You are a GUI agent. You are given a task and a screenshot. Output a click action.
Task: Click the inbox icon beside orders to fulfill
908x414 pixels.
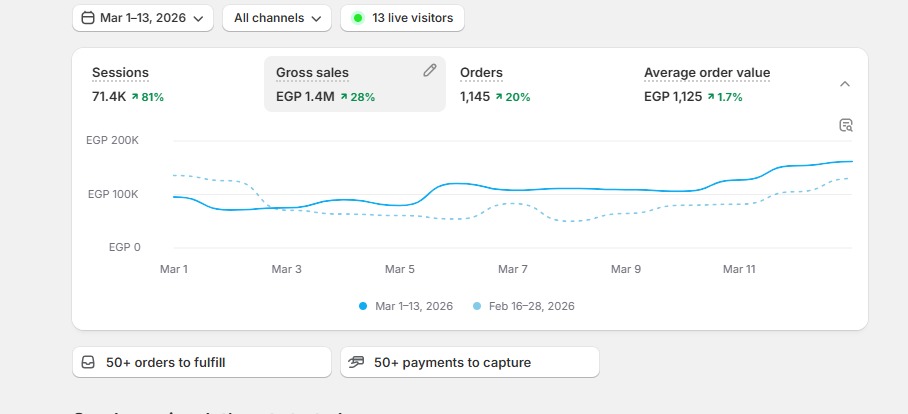click(88, 362)
